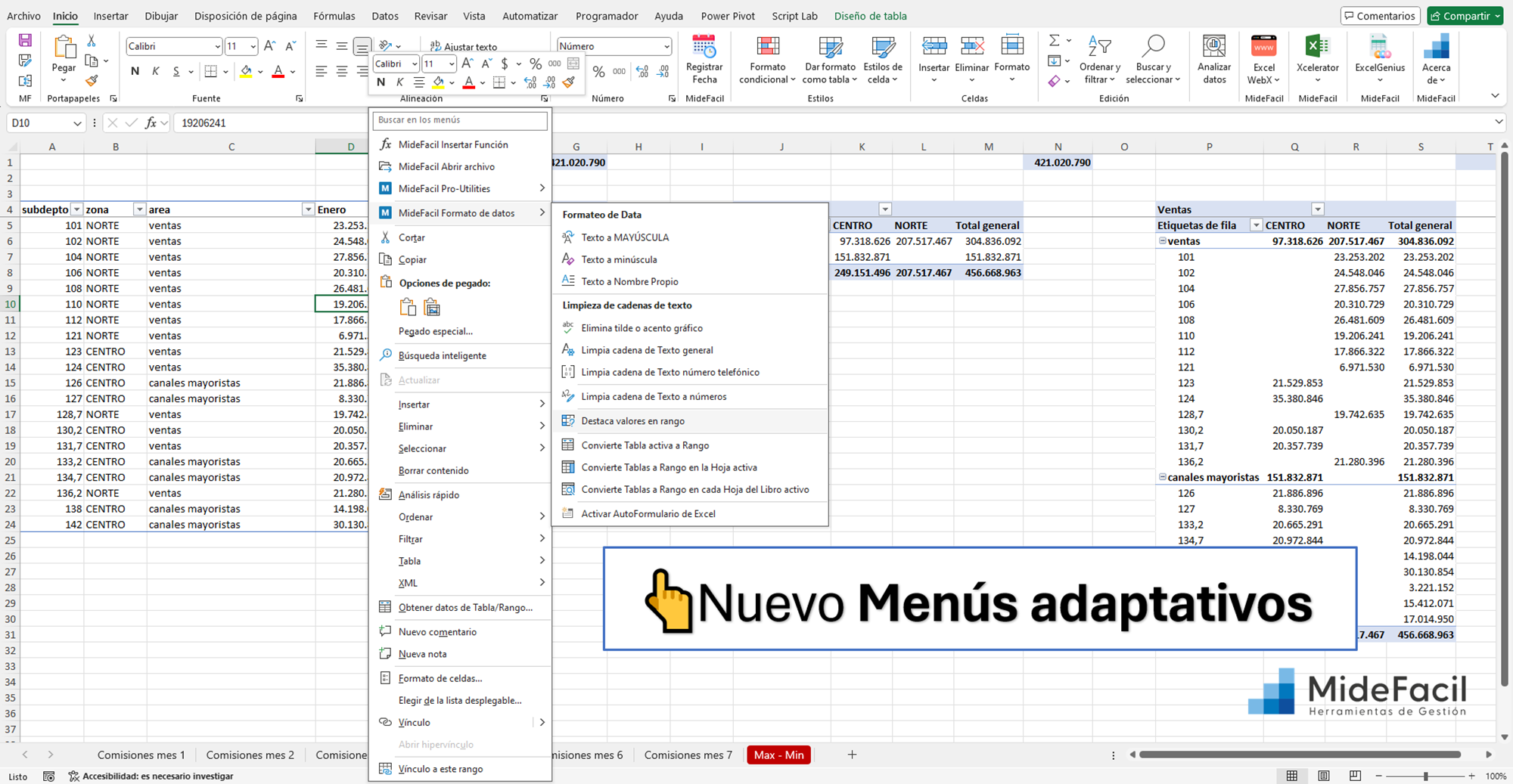Click the Insertar celdas ribbon icon
Image resolution: width=1513 pixels, height=784 pixels.
click(x=934, y=47)
